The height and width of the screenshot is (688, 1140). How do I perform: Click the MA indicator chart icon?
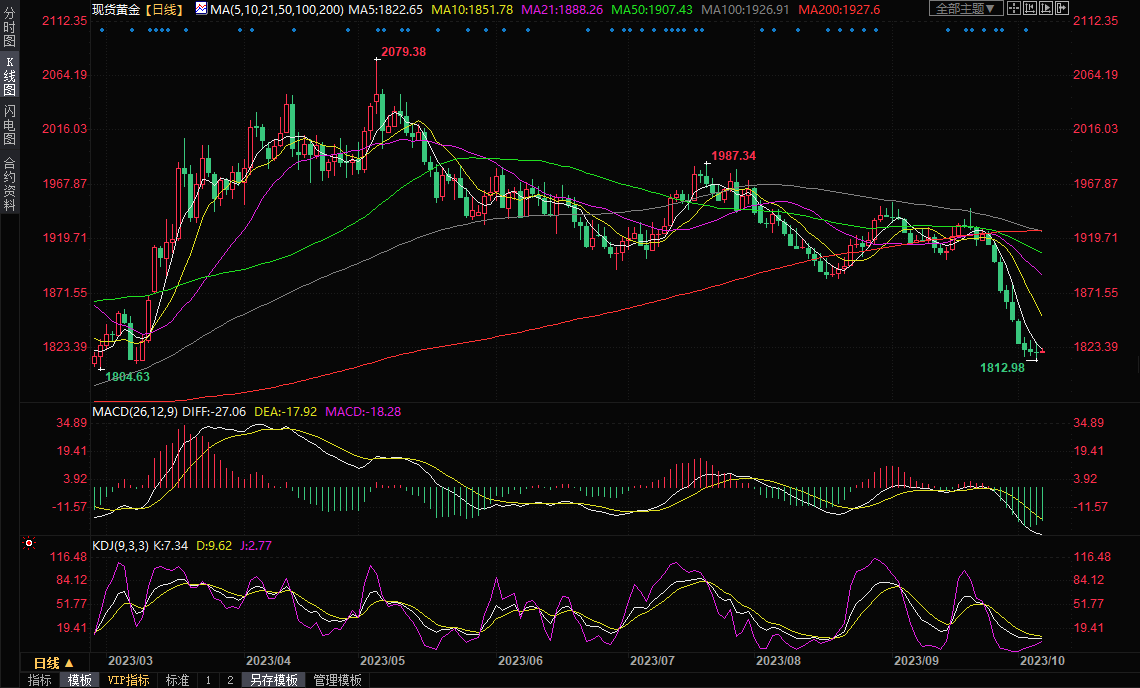pos(201,9)
